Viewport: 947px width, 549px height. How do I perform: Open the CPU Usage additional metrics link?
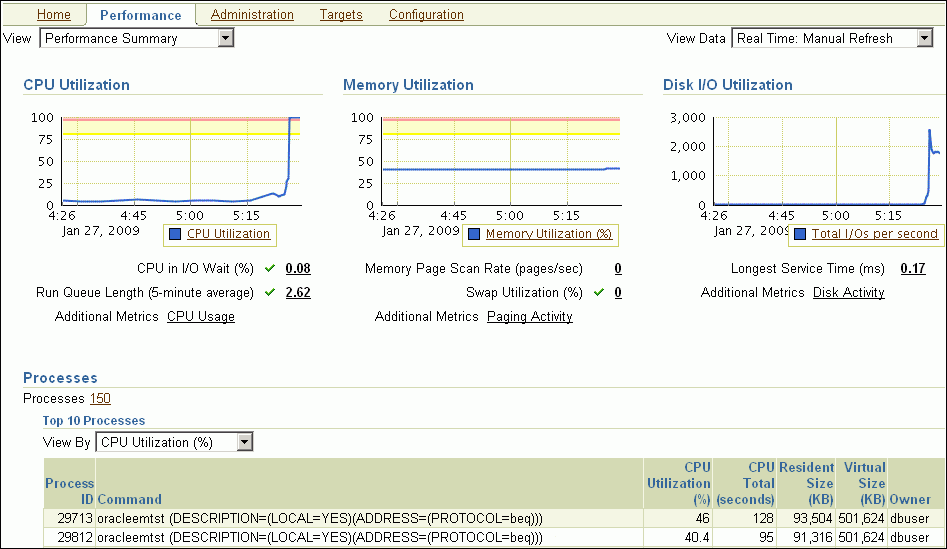201,317
